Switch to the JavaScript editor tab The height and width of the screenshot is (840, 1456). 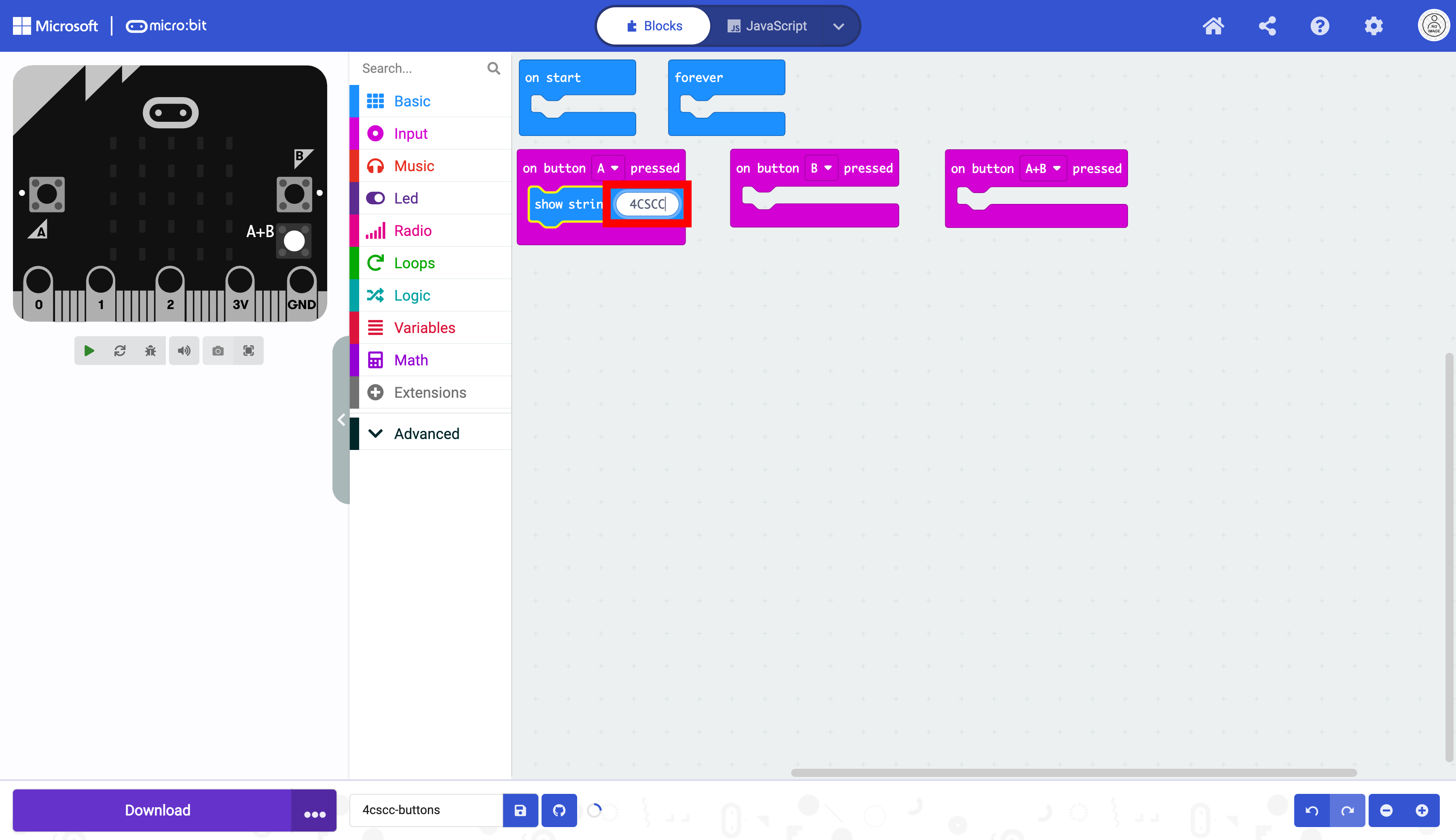(x=768, y=26)
